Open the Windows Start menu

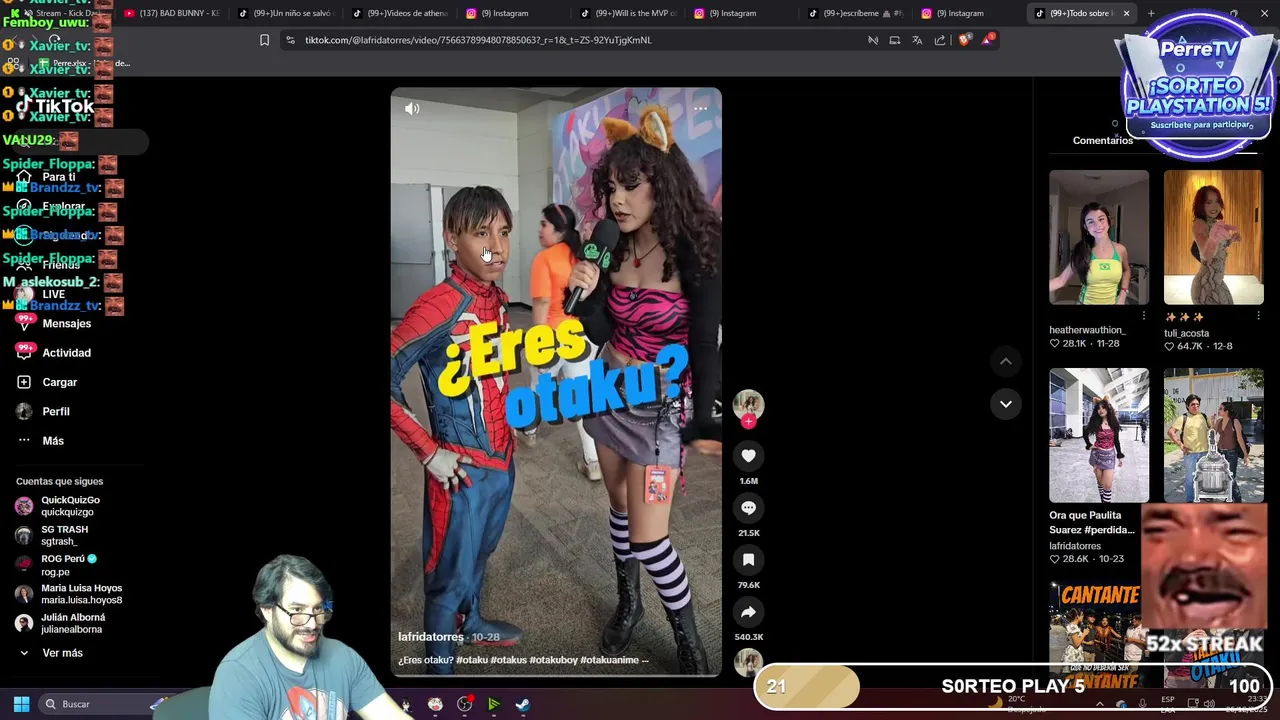pyautogui.click(x=21, y=704)
